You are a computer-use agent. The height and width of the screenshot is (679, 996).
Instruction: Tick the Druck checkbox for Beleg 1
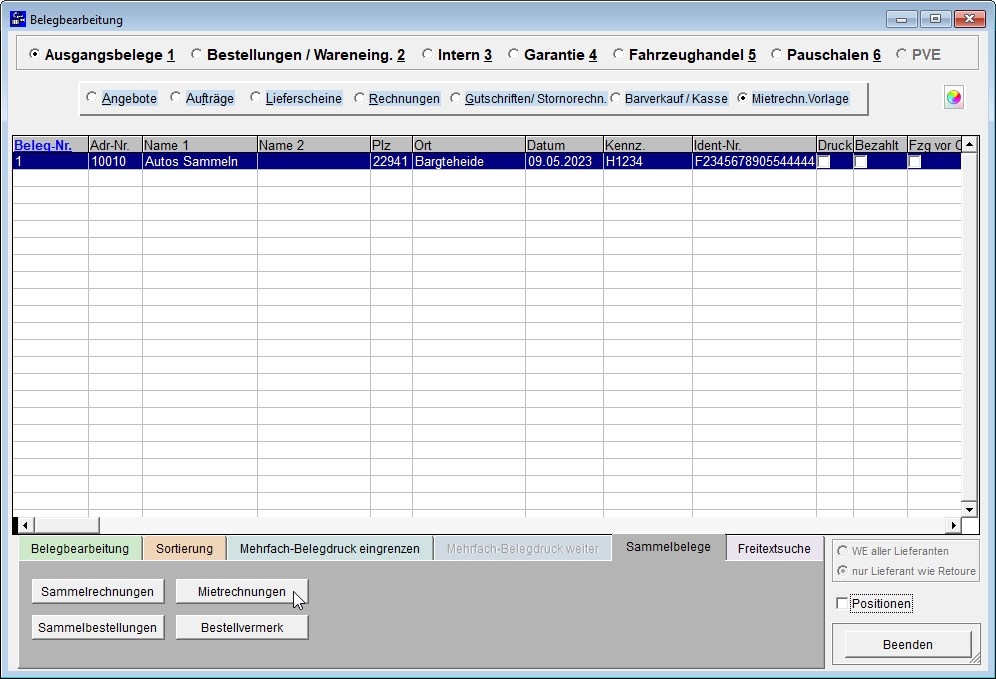pyautogui.click(x=824, y=162)
